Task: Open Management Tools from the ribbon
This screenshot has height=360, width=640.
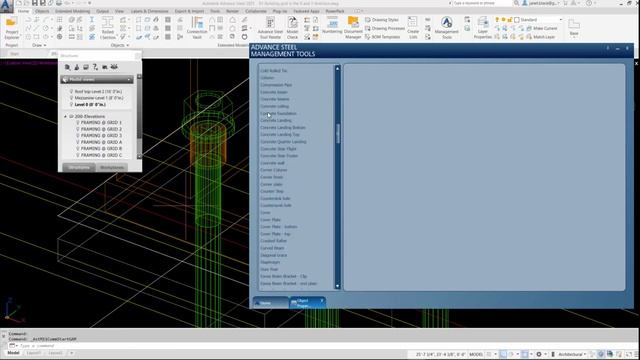Action: point(447,28)
